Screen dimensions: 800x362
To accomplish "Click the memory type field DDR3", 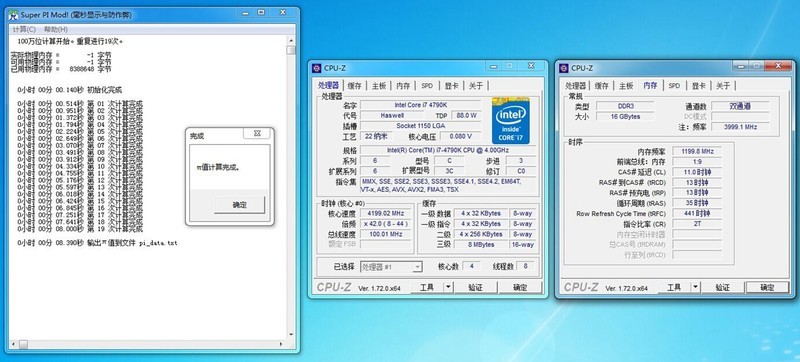I will coord(625,106).
